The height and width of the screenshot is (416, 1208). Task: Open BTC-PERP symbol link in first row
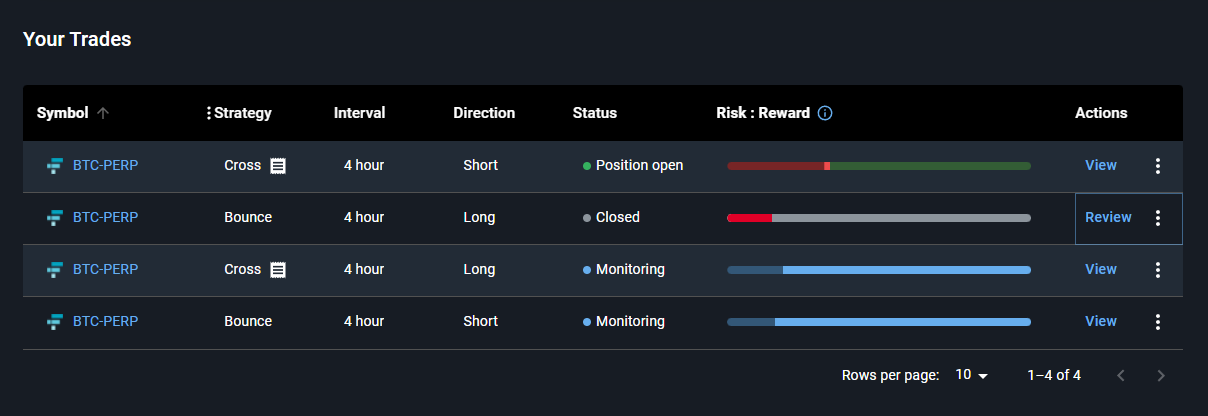pos(105,165)
